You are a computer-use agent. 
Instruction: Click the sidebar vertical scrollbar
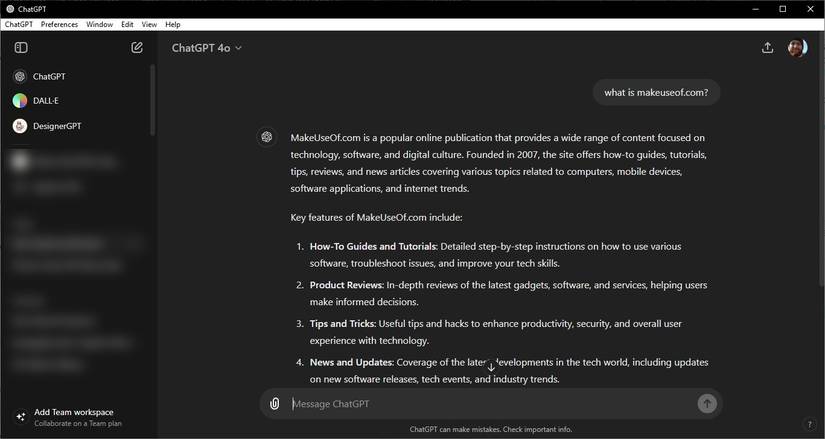(x=153, y=100)
